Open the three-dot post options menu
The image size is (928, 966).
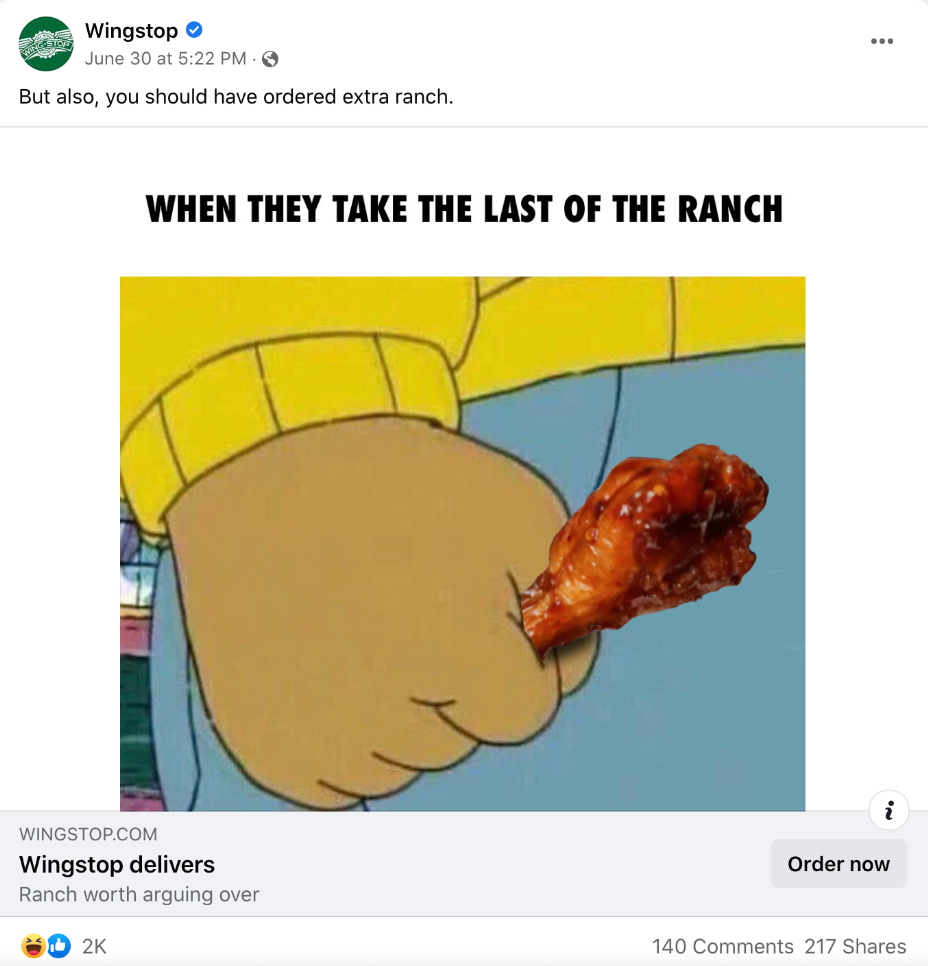coord(882,41)
